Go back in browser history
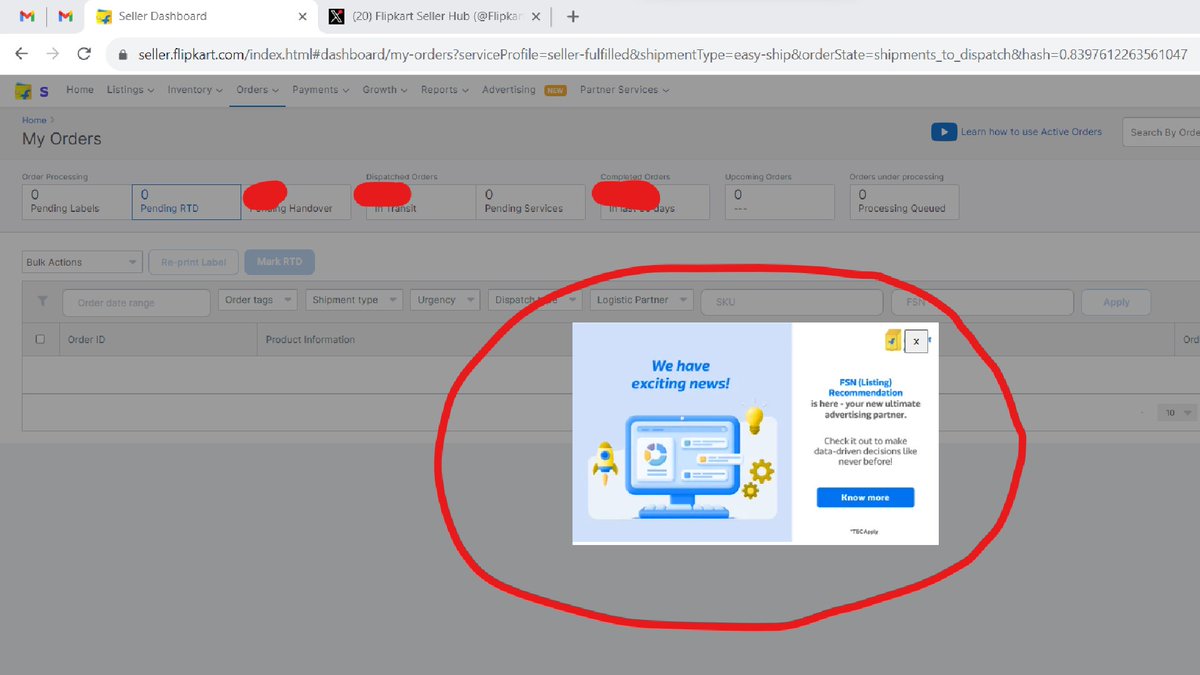 [x=21, y=54]
